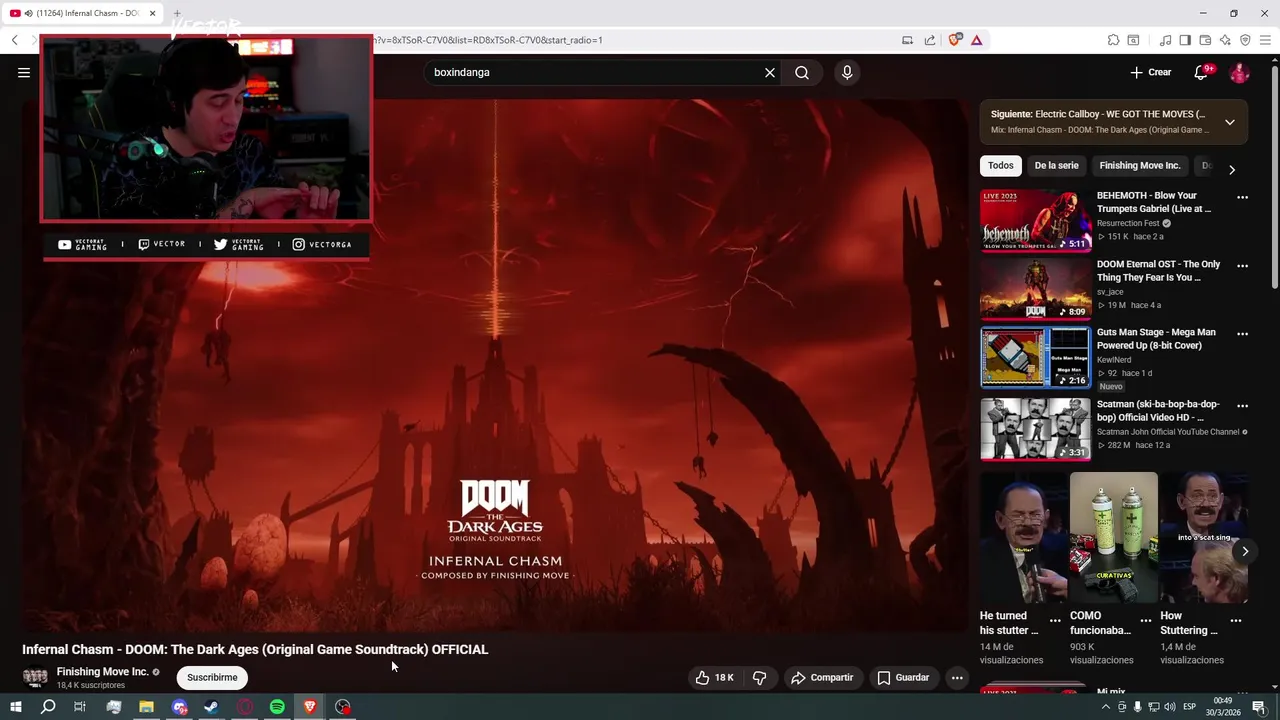The height and width of the screenshot is (720, 1280).
Task: Open Finishing Move Inc. channel name
Action: [102, 672]
